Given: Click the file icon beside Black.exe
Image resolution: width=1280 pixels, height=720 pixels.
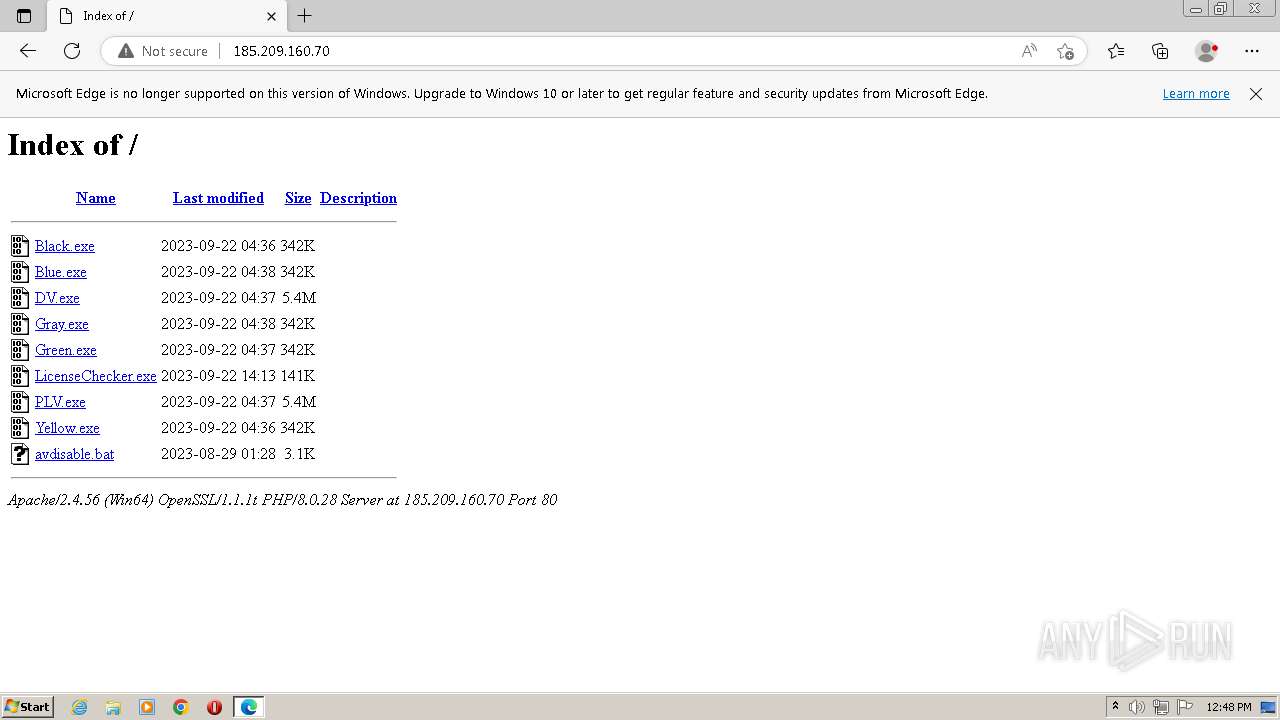Looking at the screenshot, I should [x=20, y=246].
